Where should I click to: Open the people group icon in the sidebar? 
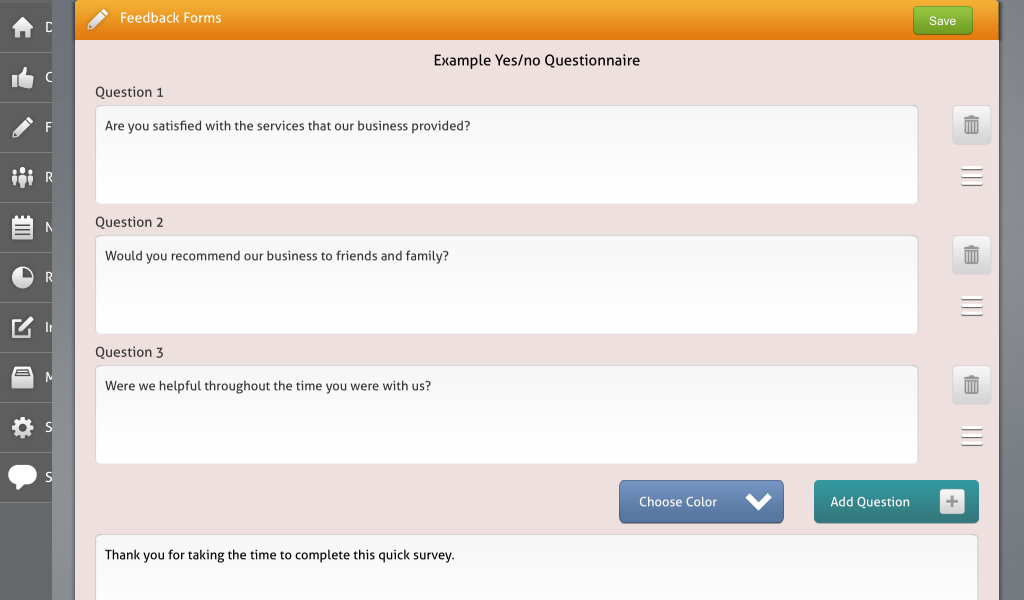[x=22, y=177]
